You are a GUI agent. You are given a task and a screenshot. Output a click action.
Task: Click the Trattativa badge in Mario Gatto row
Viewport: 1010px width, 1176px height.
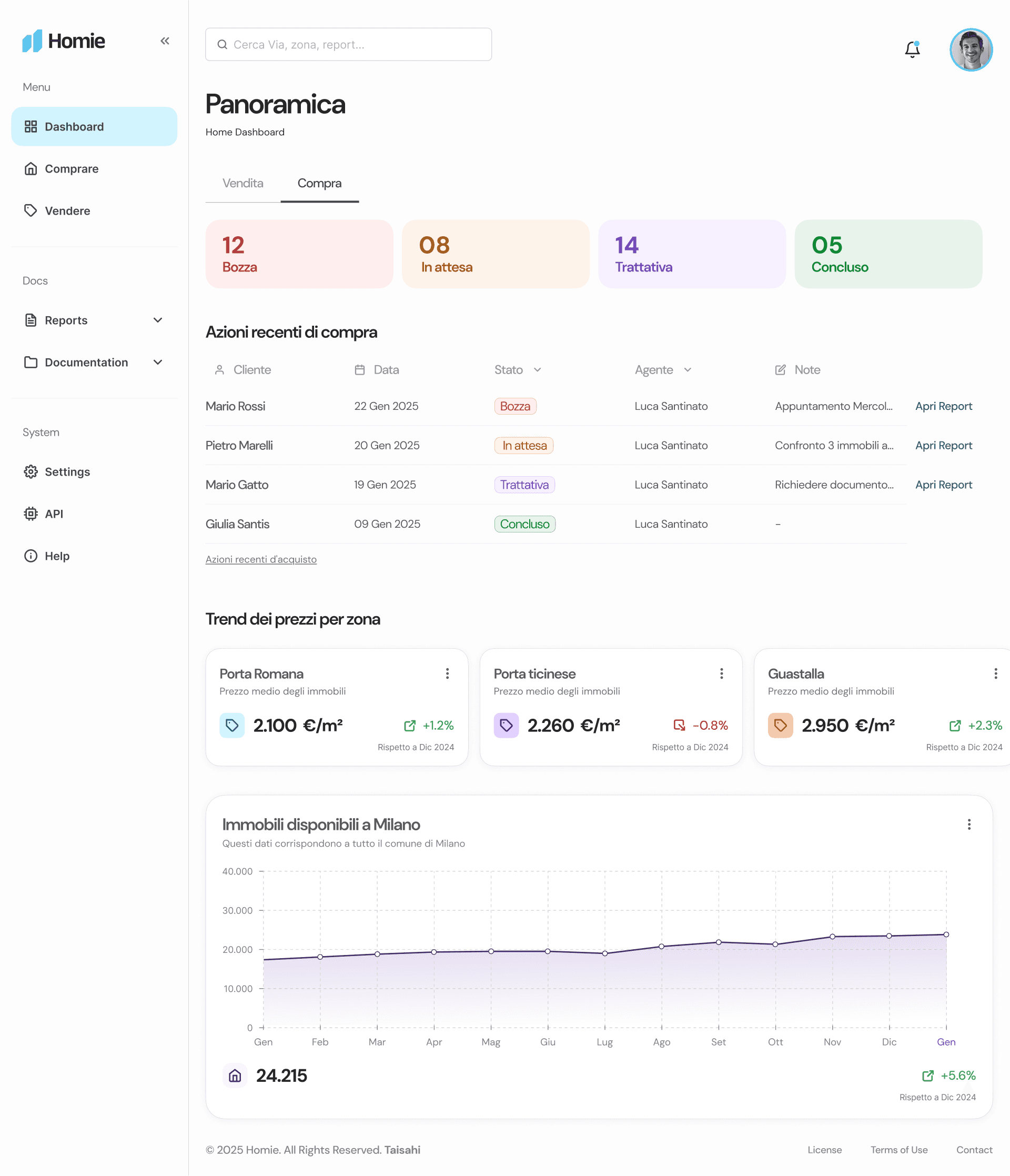coord(524,485)
